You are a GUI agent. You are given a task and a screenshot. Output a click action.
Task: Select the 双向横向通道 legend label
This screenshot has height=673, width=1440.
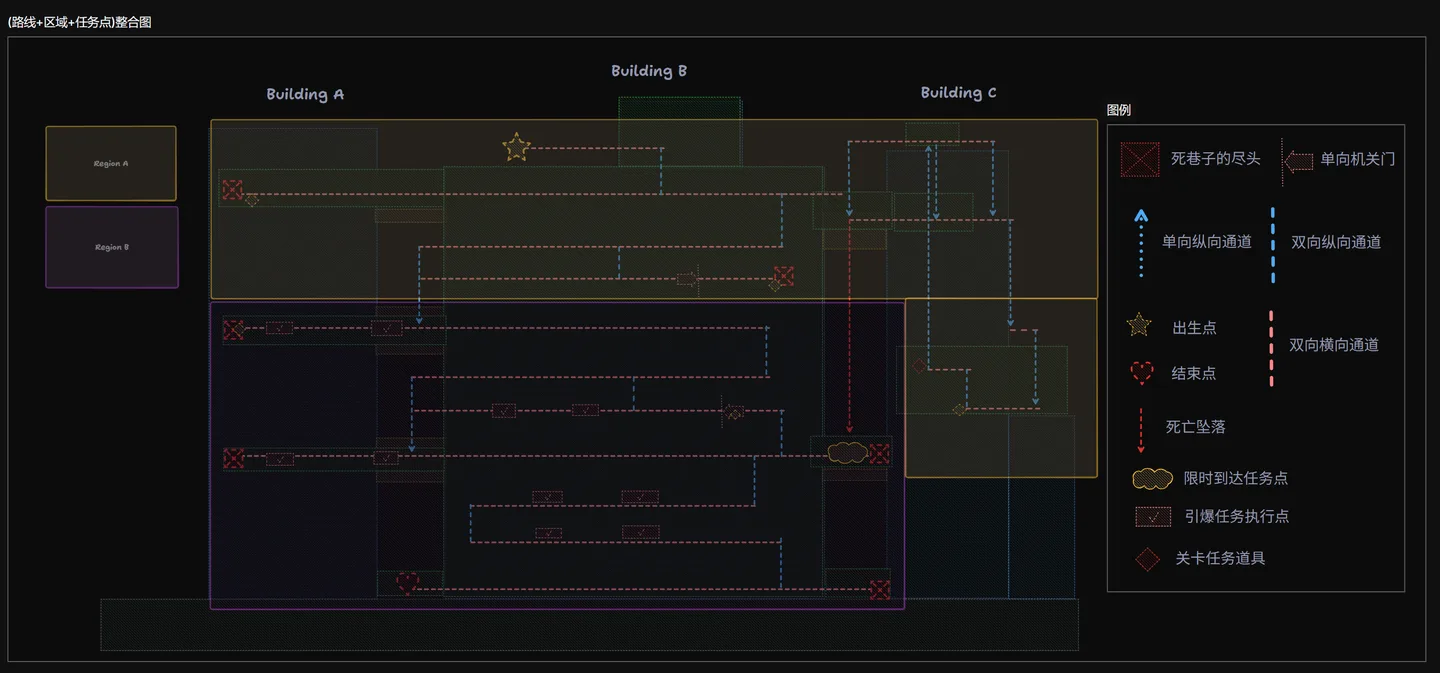pyautogui.click(x=1334, y=345)
